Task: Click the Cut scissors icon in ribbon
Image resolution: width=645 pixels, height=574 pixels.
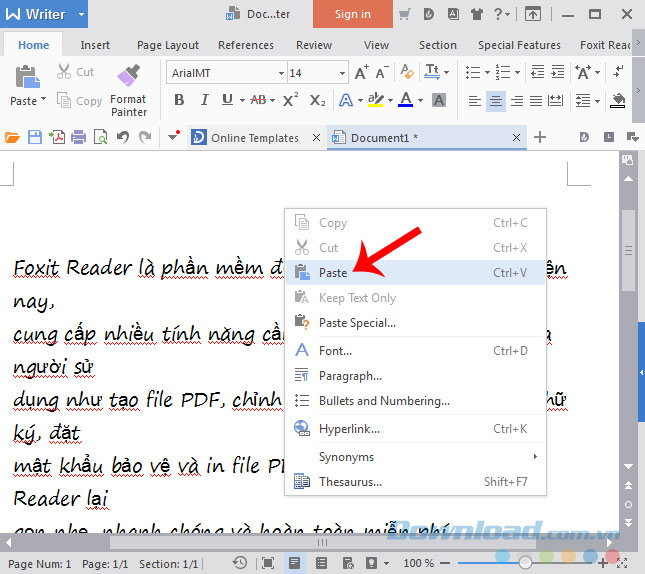Action: tap(64, 72)
